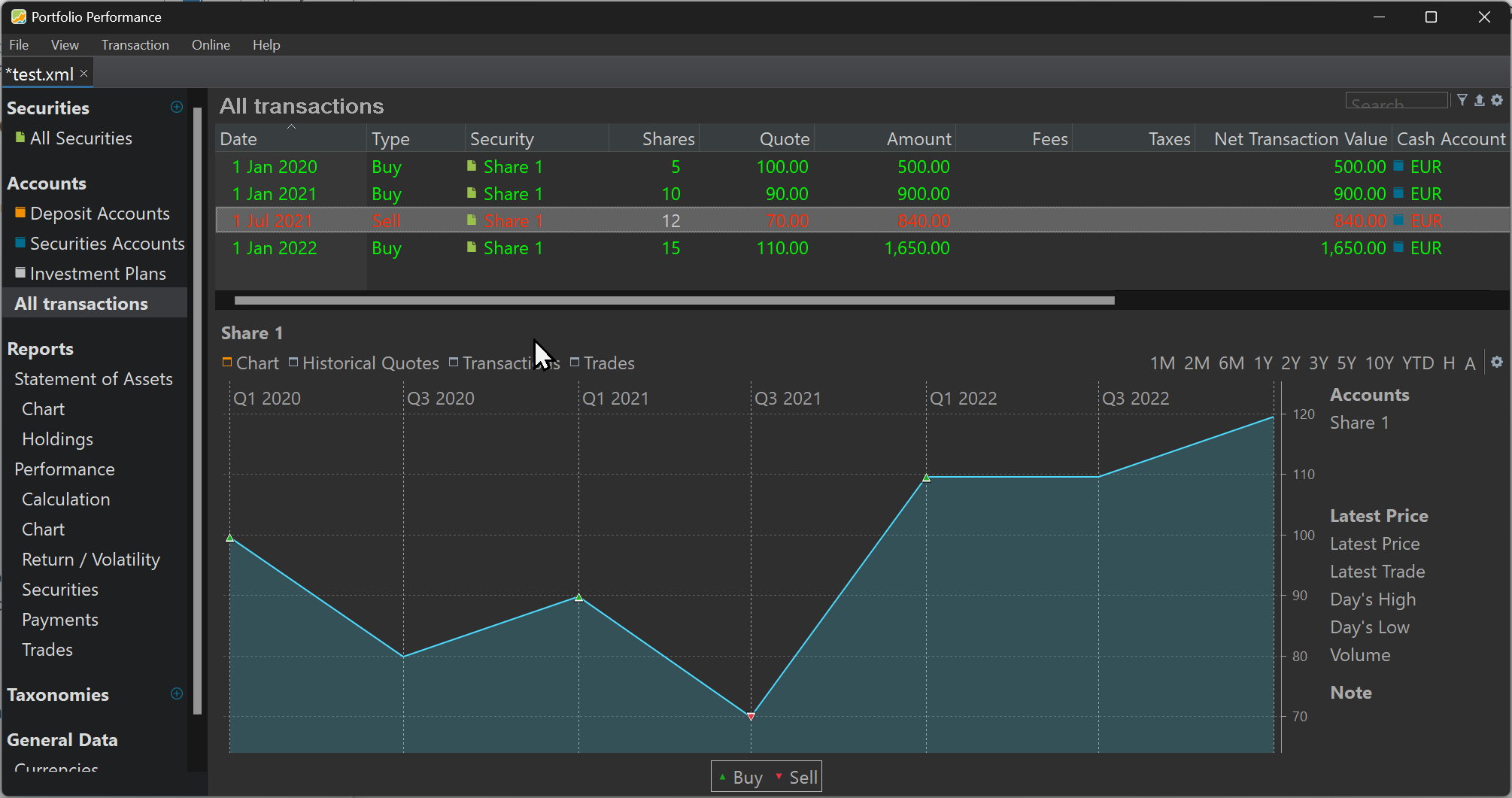Viewport: 1512px width, 798px height.
Task: Set chart range to 1M
Action: click(1162, 363)
